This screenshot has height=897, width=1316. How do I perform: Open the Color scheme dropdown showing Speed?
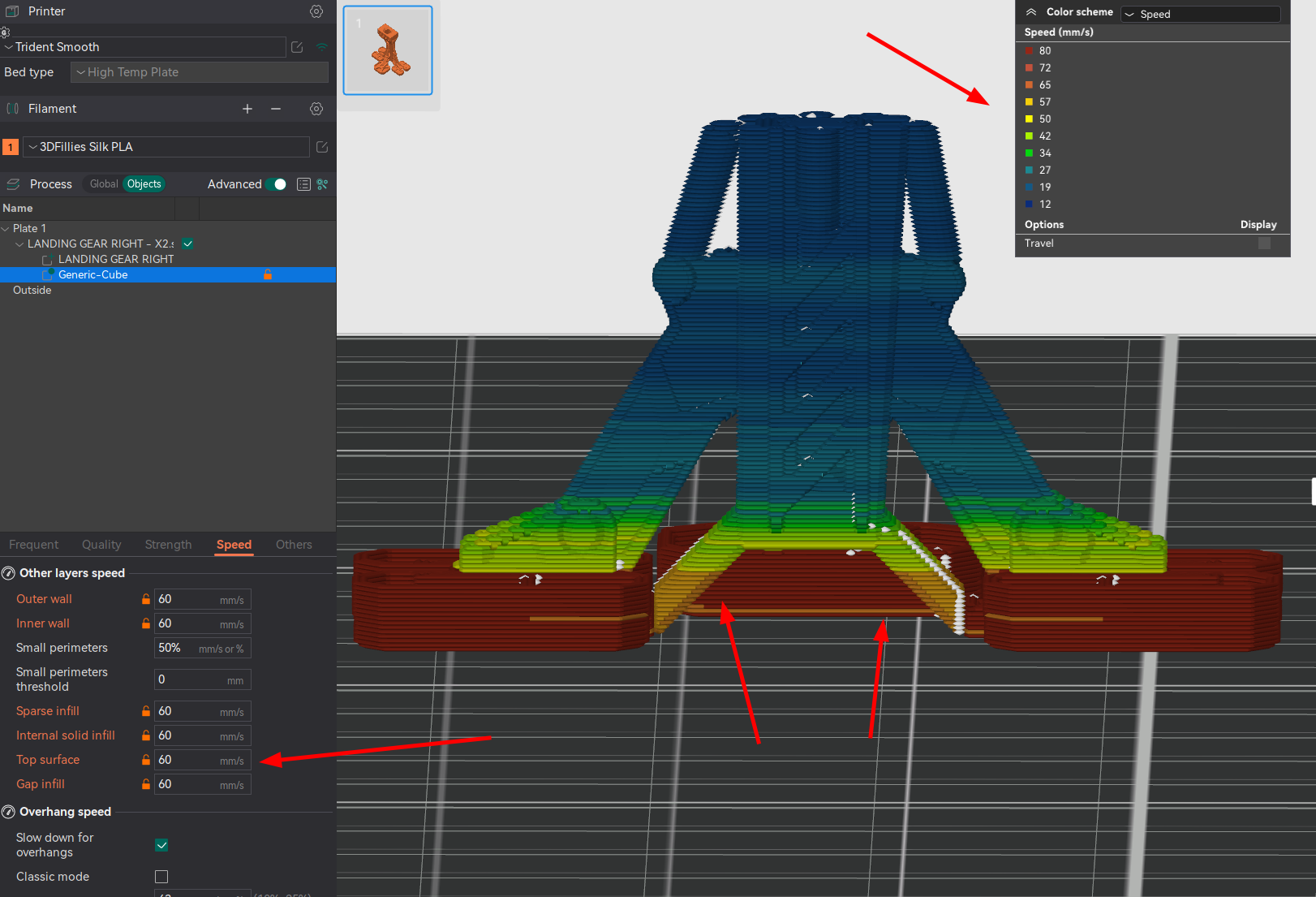(x=1200, y=14)
